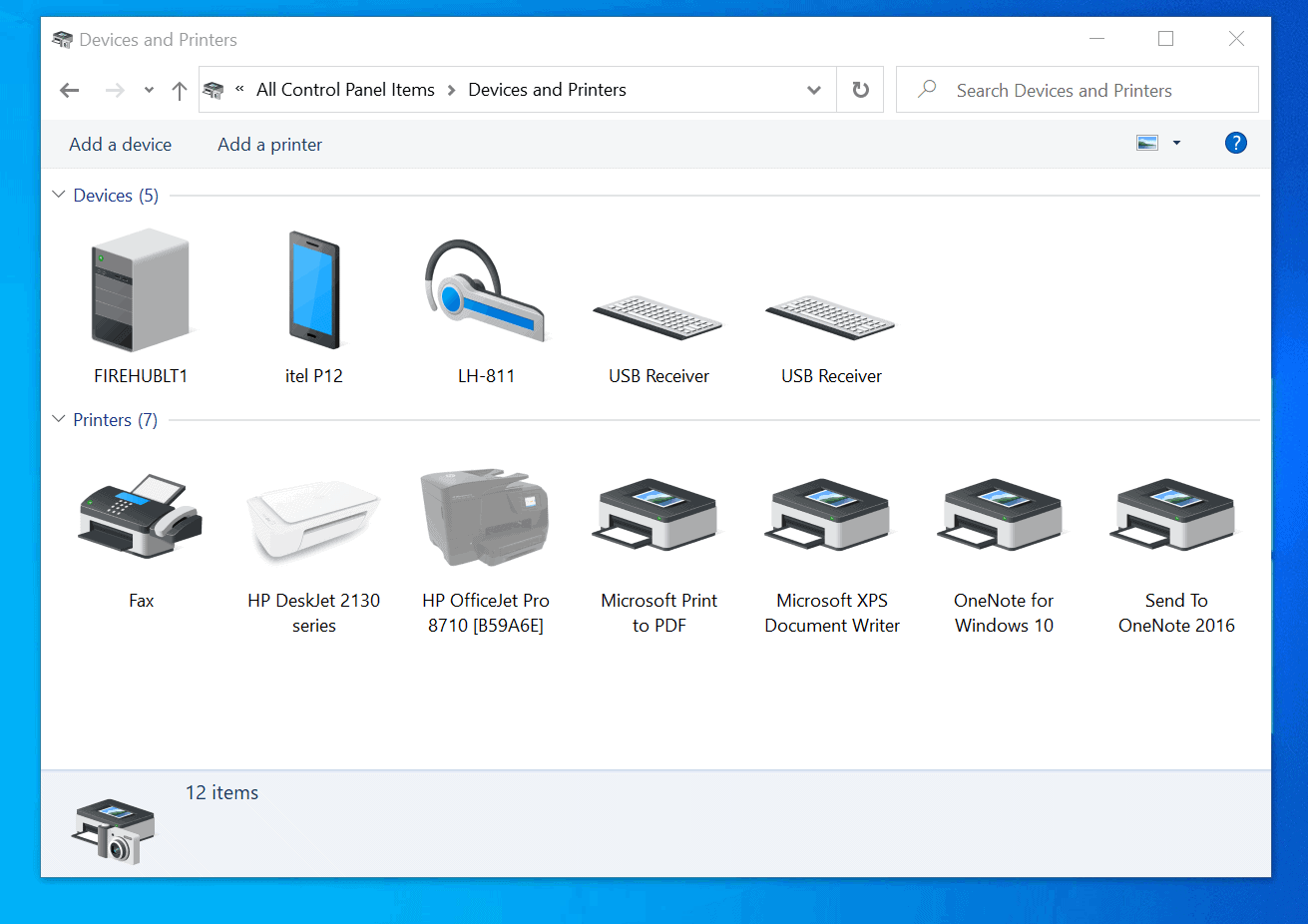
Task: Select the HP DeskJet 2130 series printer icon
Action: pyautogui.click(x=313, y=519)
